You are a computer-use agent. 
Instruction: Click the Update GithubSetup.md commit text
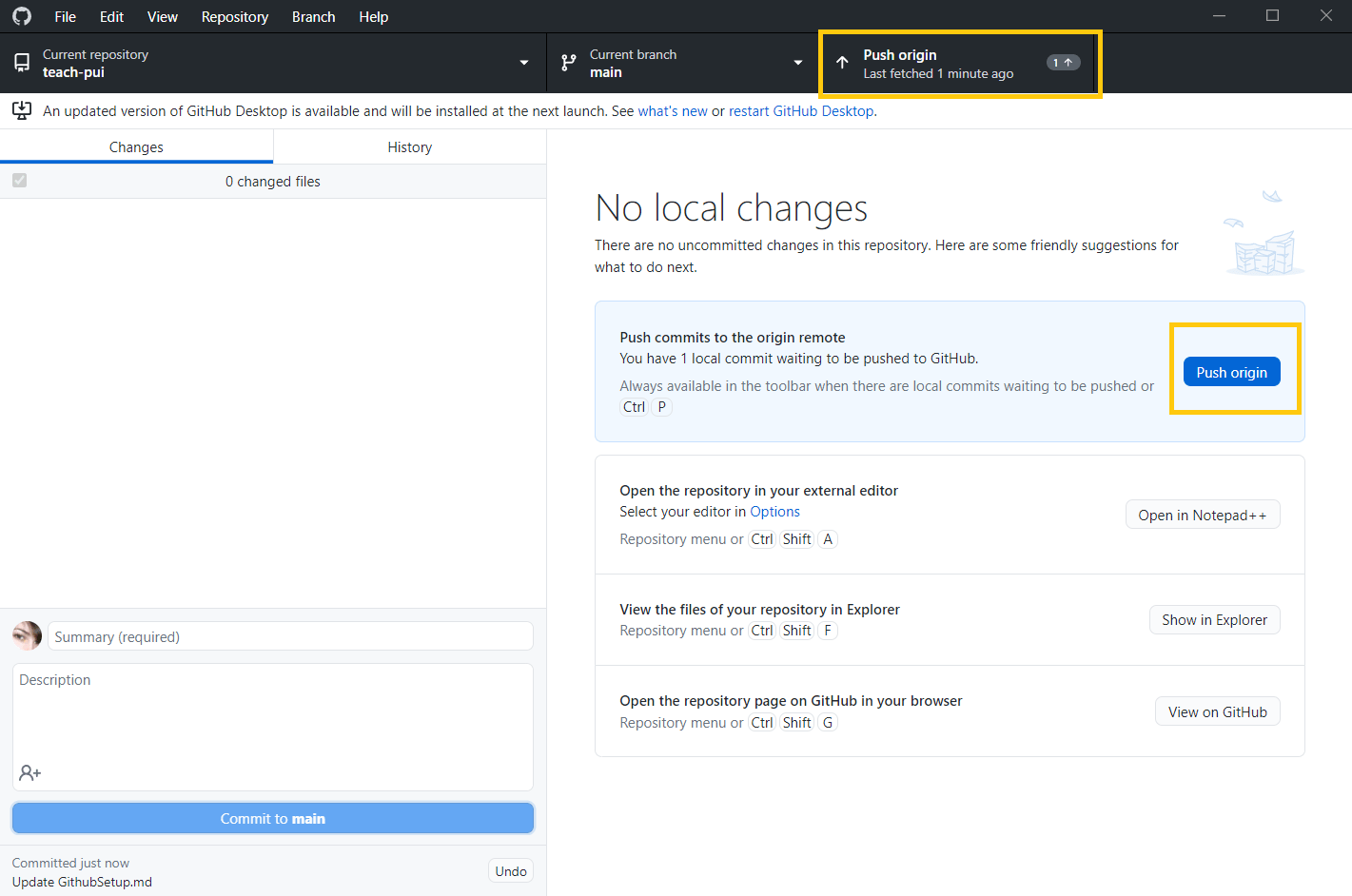click(82, 882)
